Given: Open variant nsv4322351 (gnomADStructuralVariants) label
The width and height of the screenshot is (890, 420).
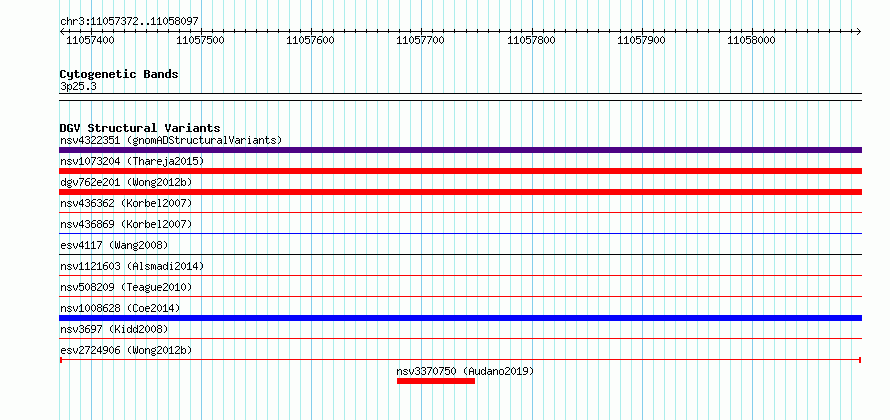Looking at the screenshot, I should click(x=171, y=140).
